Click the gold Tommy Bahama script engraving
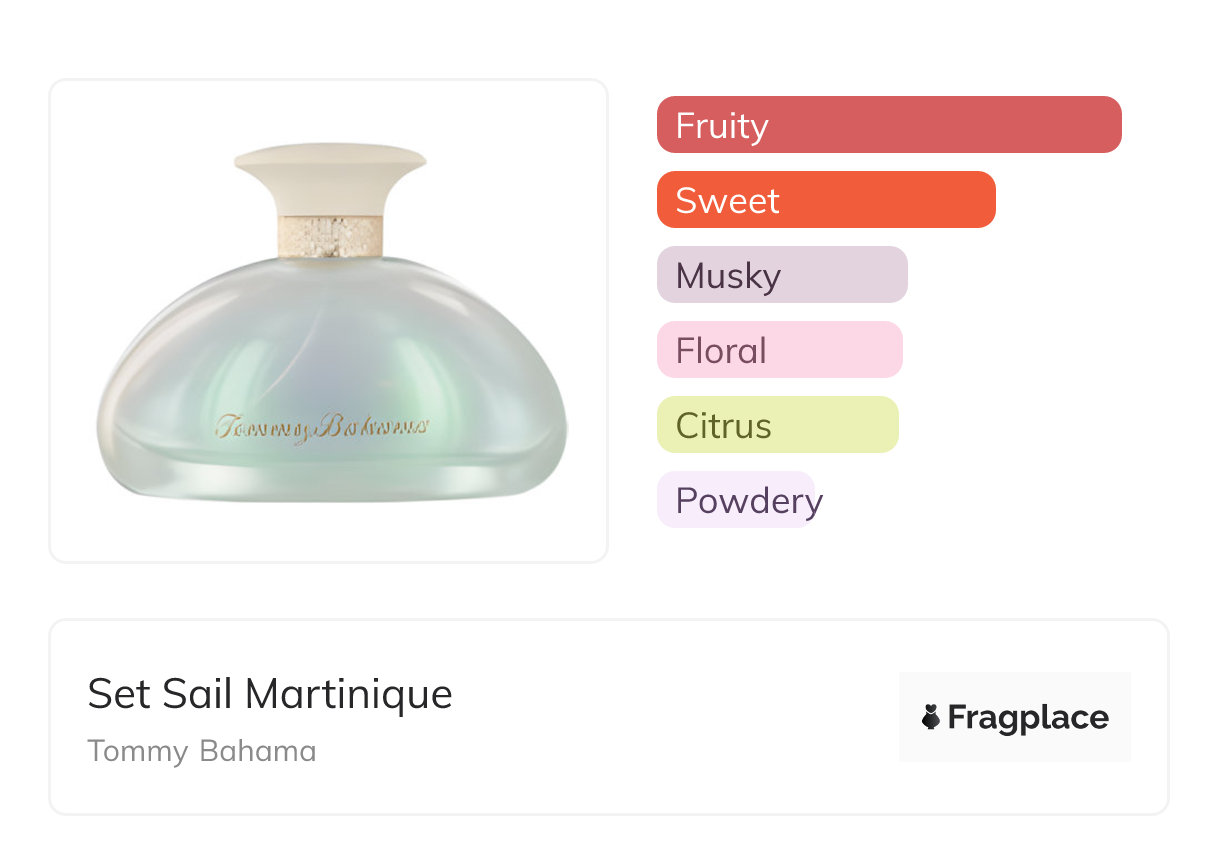The width and height of the screenshot is (1218, 864). tap(322, 427)
